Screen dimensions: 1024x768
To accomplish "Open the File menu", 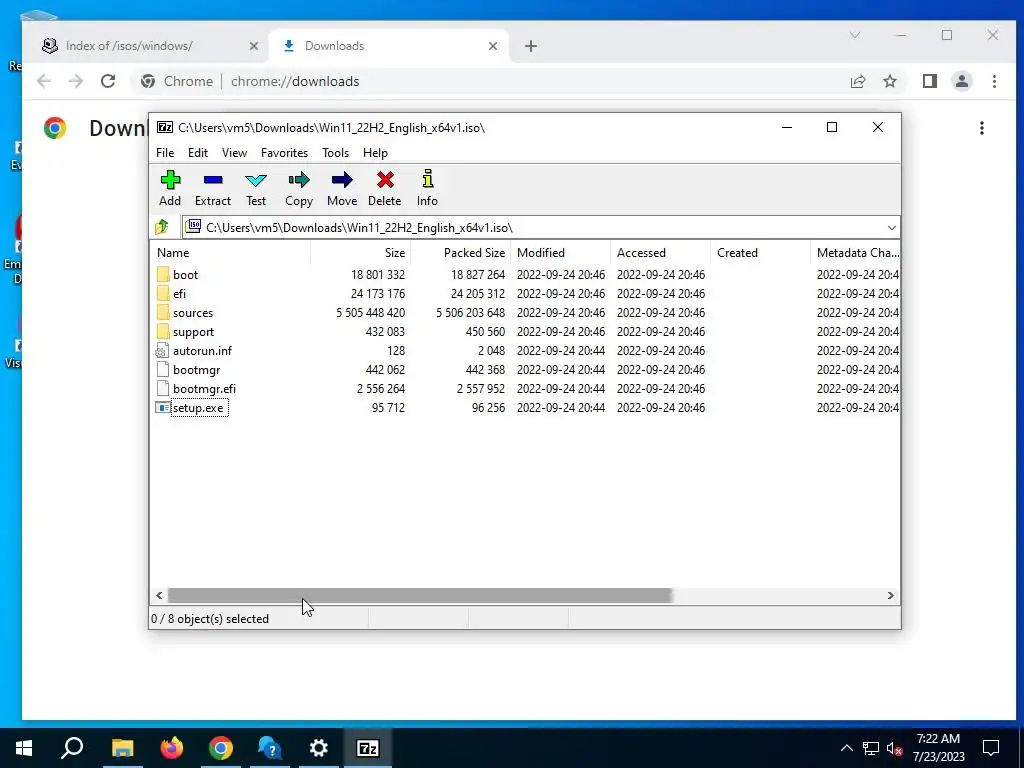I will [x=165, y=152].
